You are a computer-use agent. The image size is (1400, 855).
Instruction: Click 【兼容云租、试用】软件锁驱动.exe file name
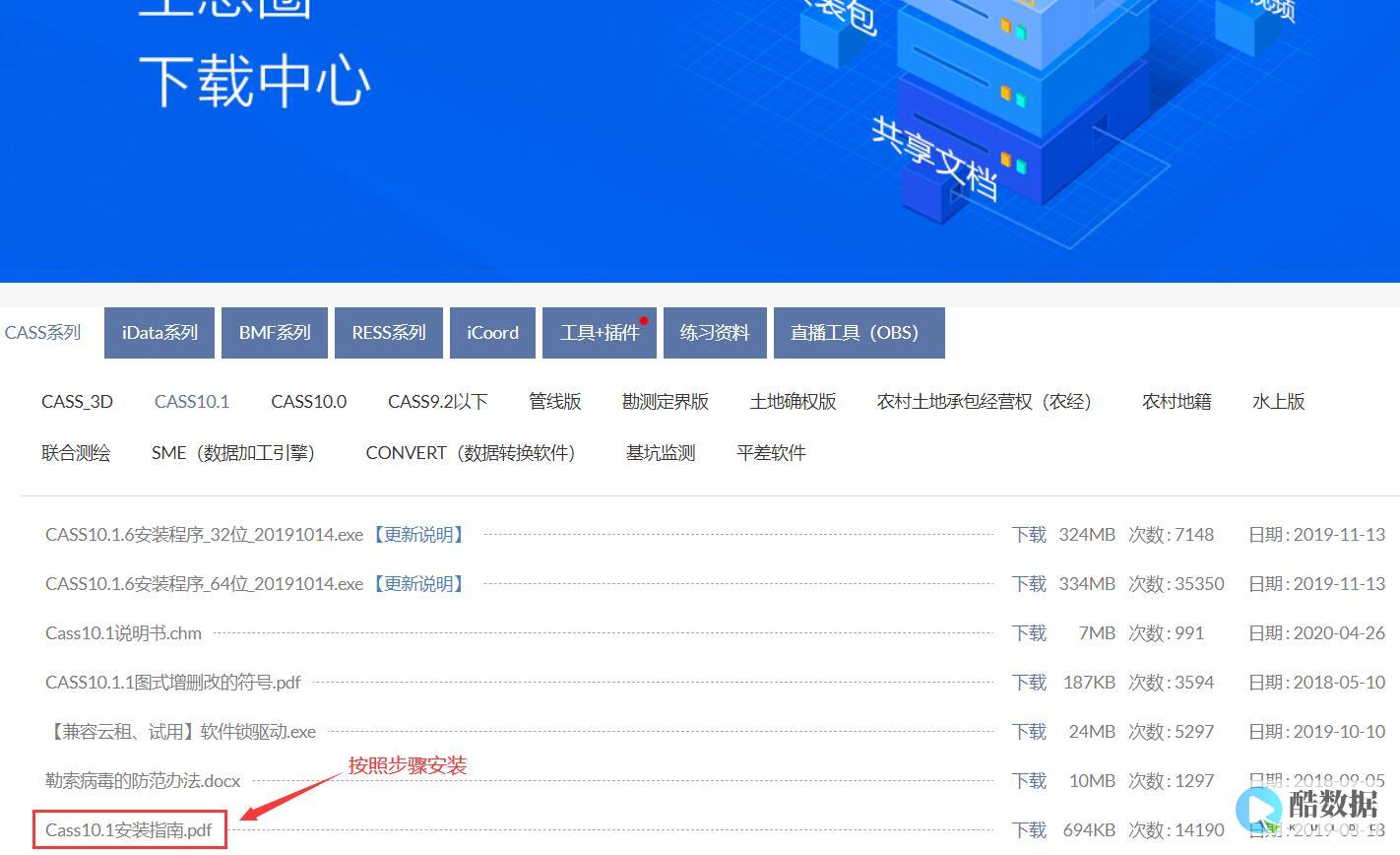coord(181,732)
